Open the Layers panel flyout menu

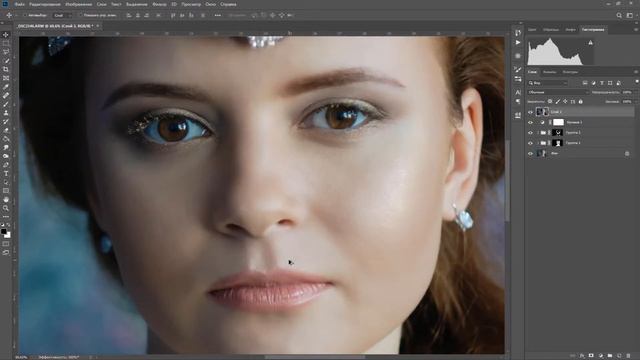[x=636, y=72]
